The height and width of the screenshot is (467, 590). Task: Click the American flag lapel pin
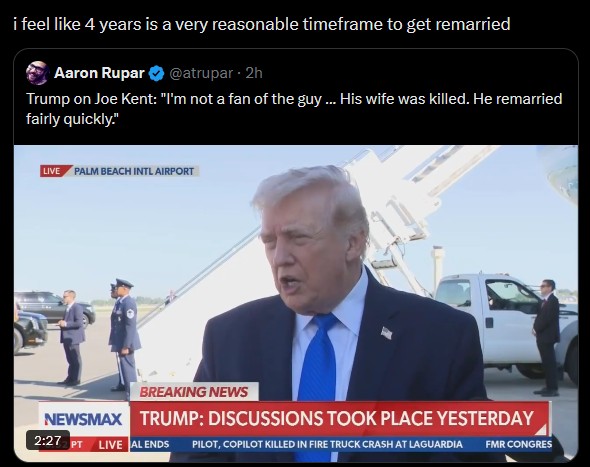pos(386,333)
